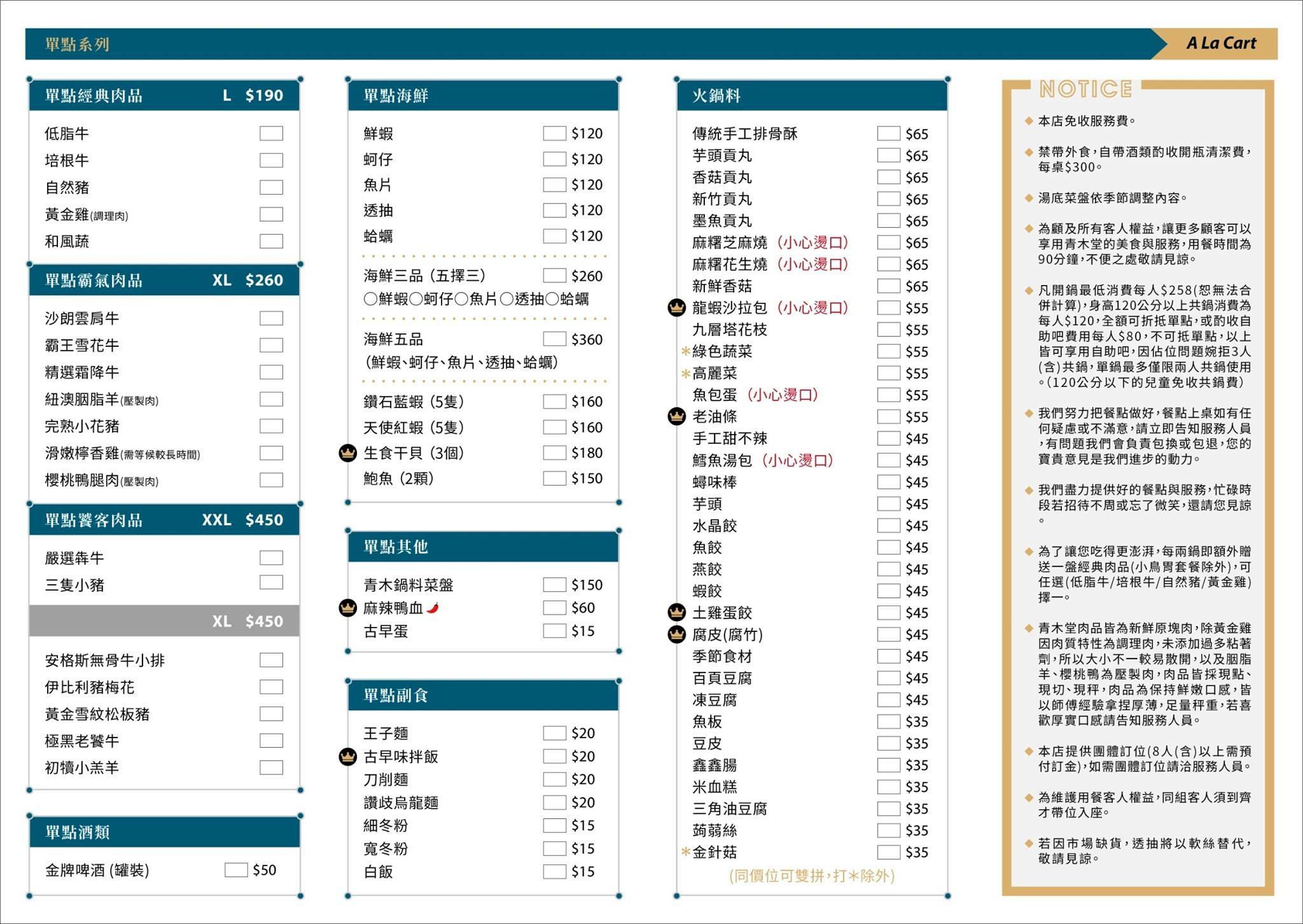1303x924 pixels.
Task: Check the box for 手工甜不辣
Action: [889, 438]
